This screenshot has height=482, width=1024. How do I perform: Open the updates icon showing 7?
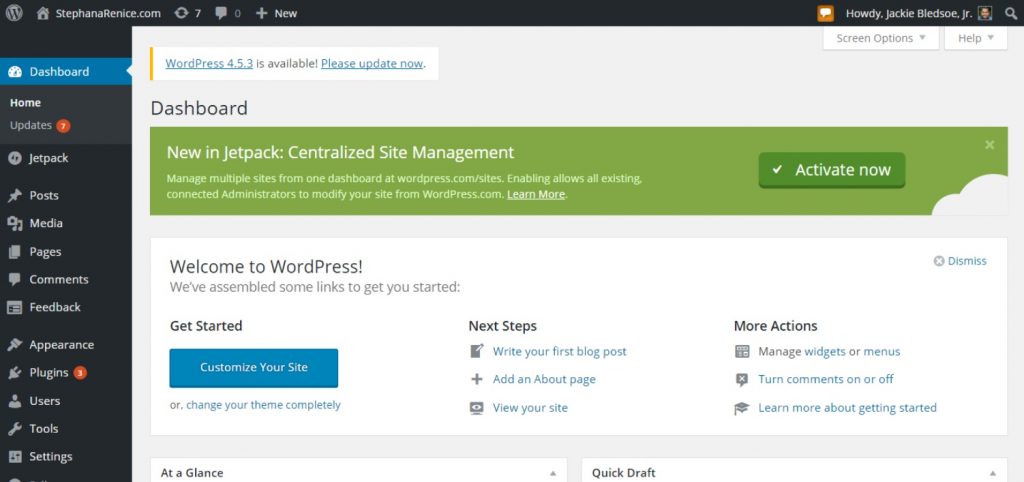[x=180, y=13]
